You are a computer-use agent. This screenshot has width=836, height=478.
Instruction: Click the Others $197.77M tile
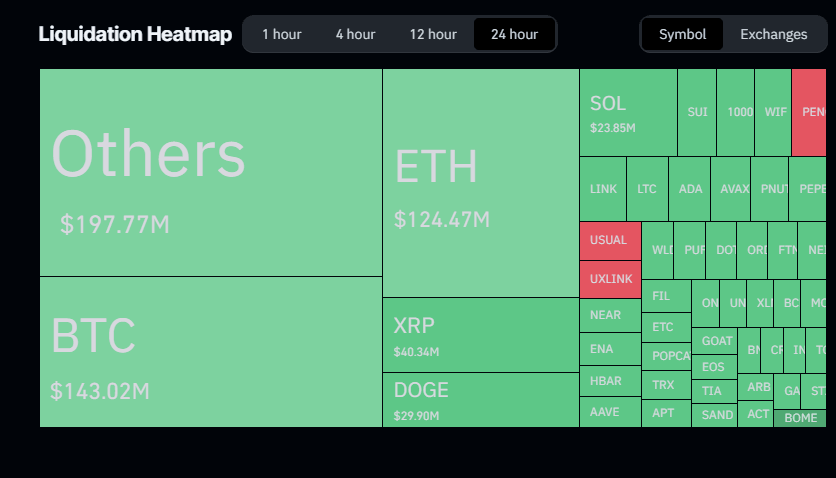210,172
